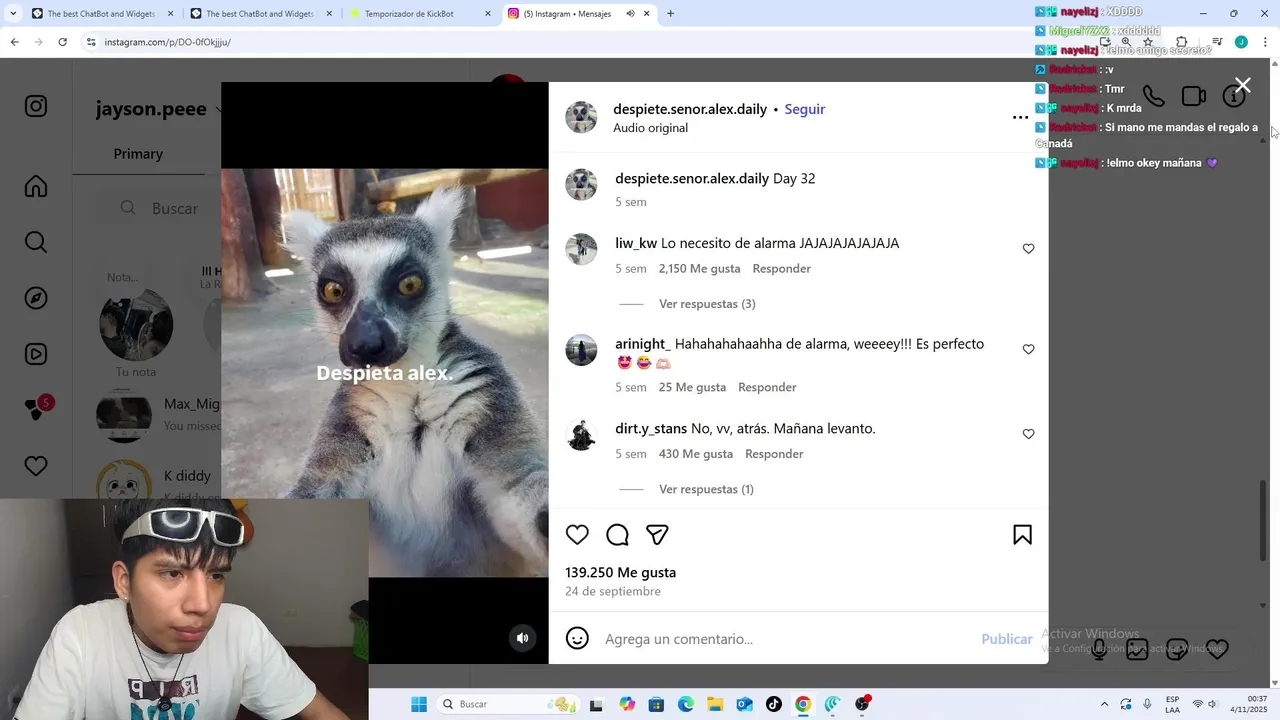1280x720 pixels.
Task: Click the Agrega un comentario input field
Action: [x=787, y=639]
